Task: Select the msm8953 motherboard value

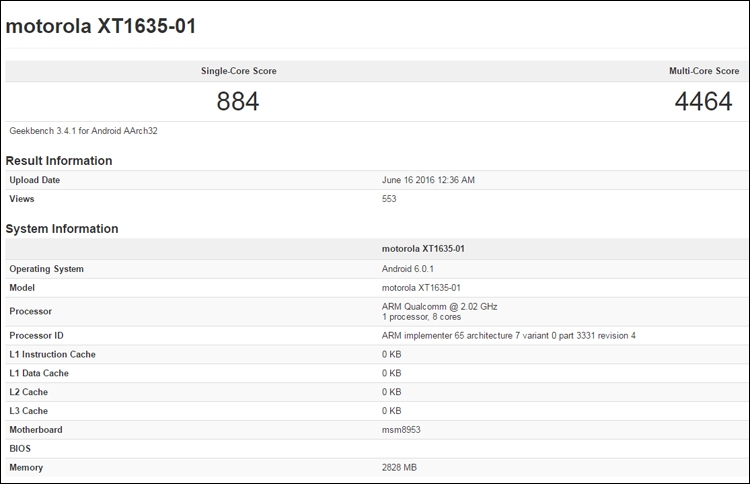Action: click(x=402, y=430)
